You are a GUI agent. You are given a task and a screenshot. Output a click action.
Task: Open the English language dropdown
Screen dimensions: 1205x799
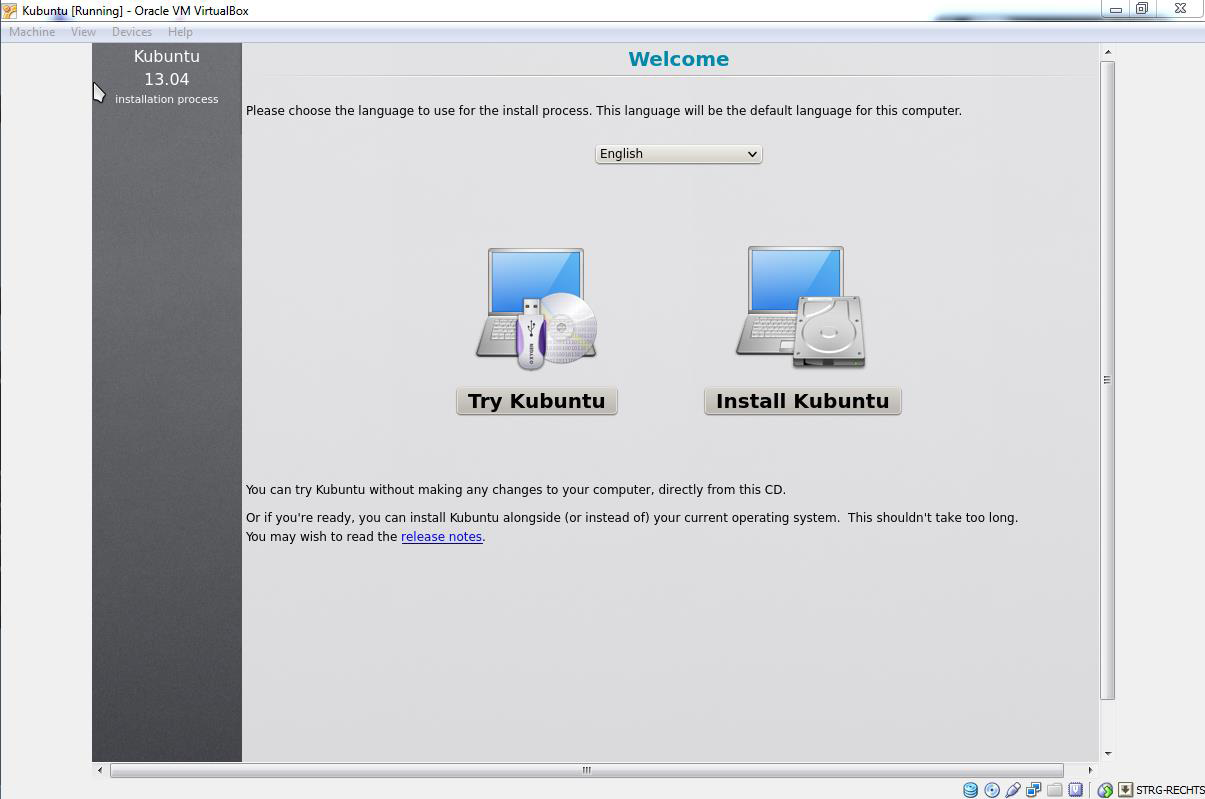click(678, 154)
